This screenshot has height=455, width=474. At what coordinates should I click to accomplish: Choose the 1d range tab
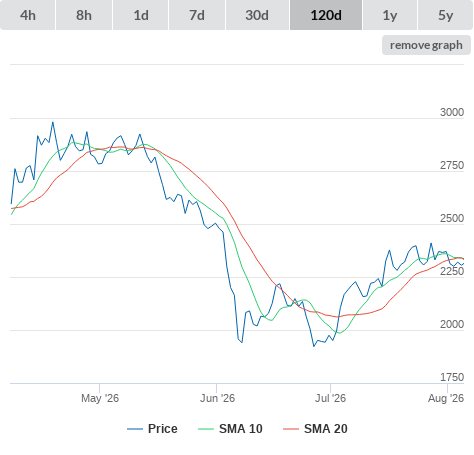click(x=141, y=15)
